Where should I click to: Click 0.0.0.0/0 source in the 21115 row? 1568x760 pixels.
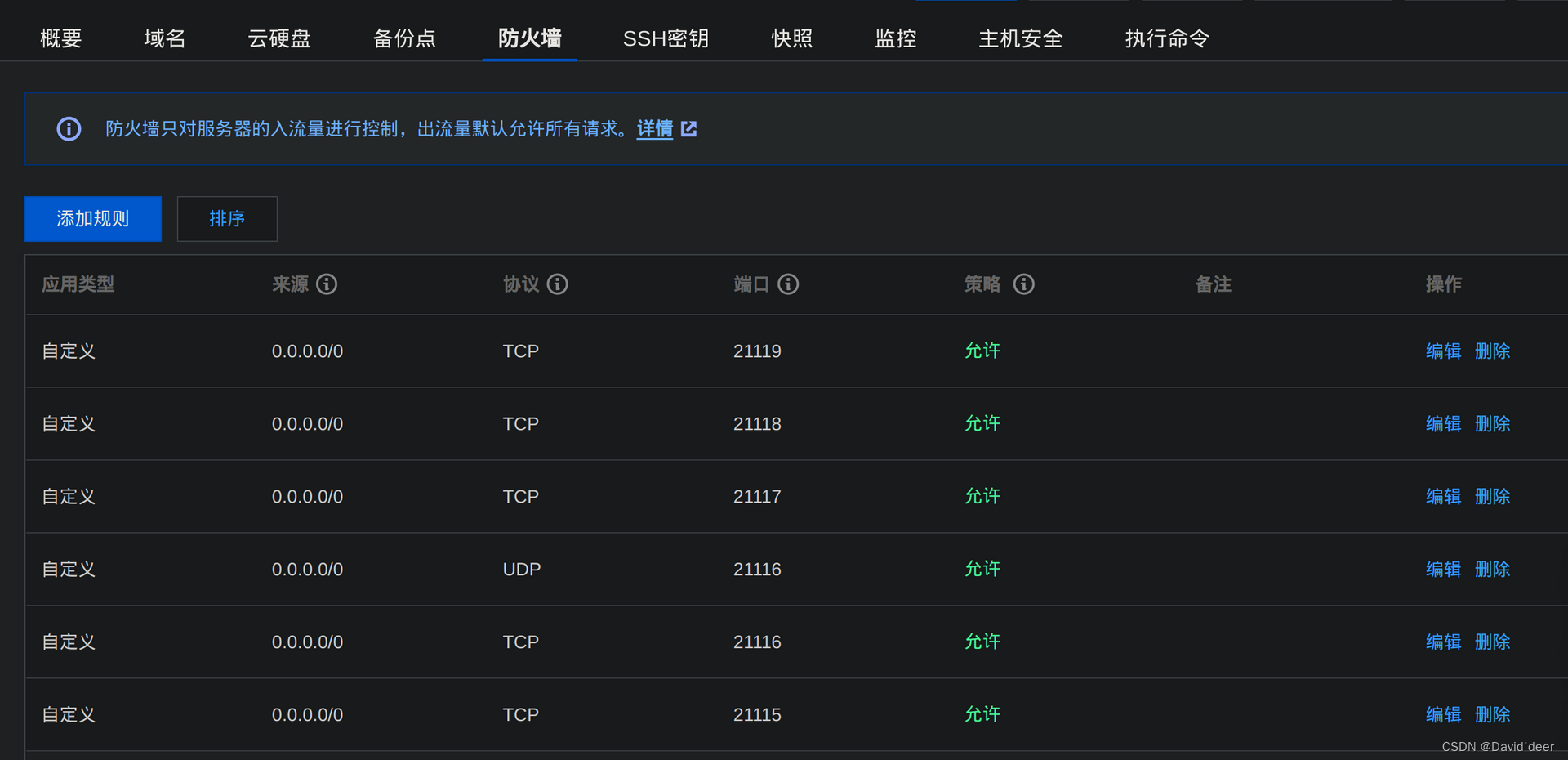307,715
